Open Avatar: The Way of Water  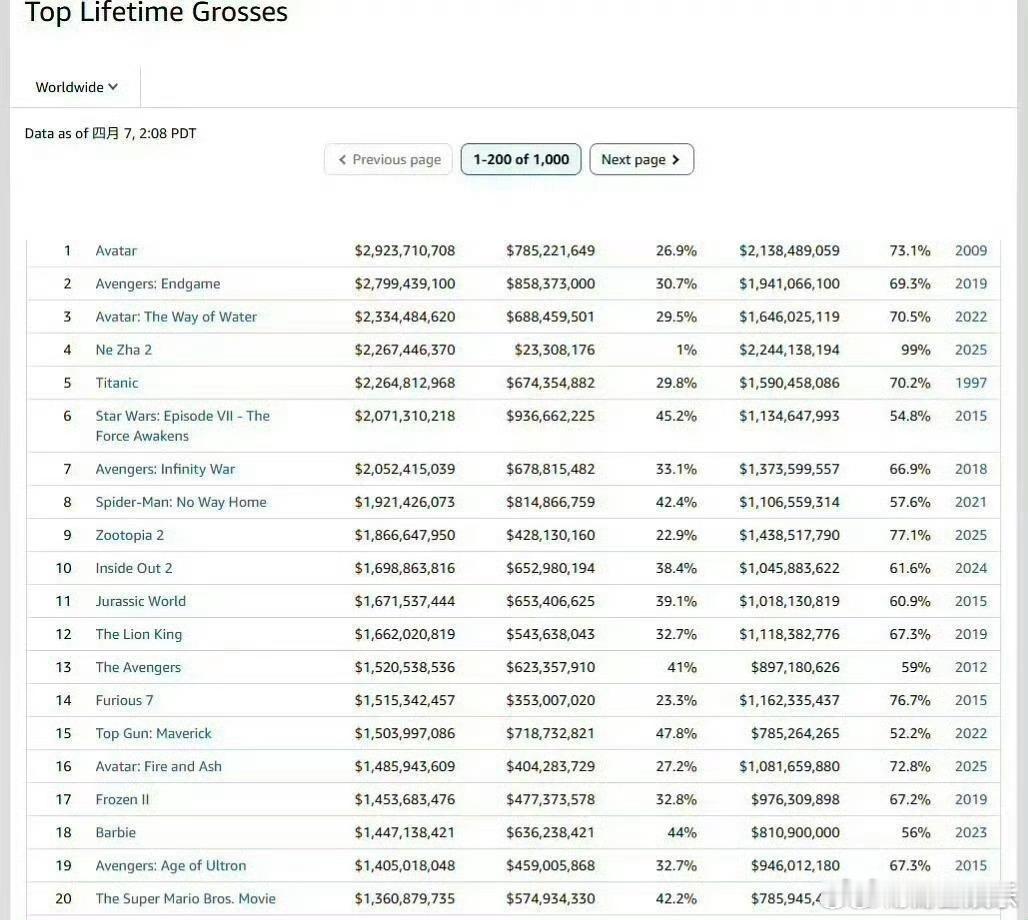(x=176, y=316)
